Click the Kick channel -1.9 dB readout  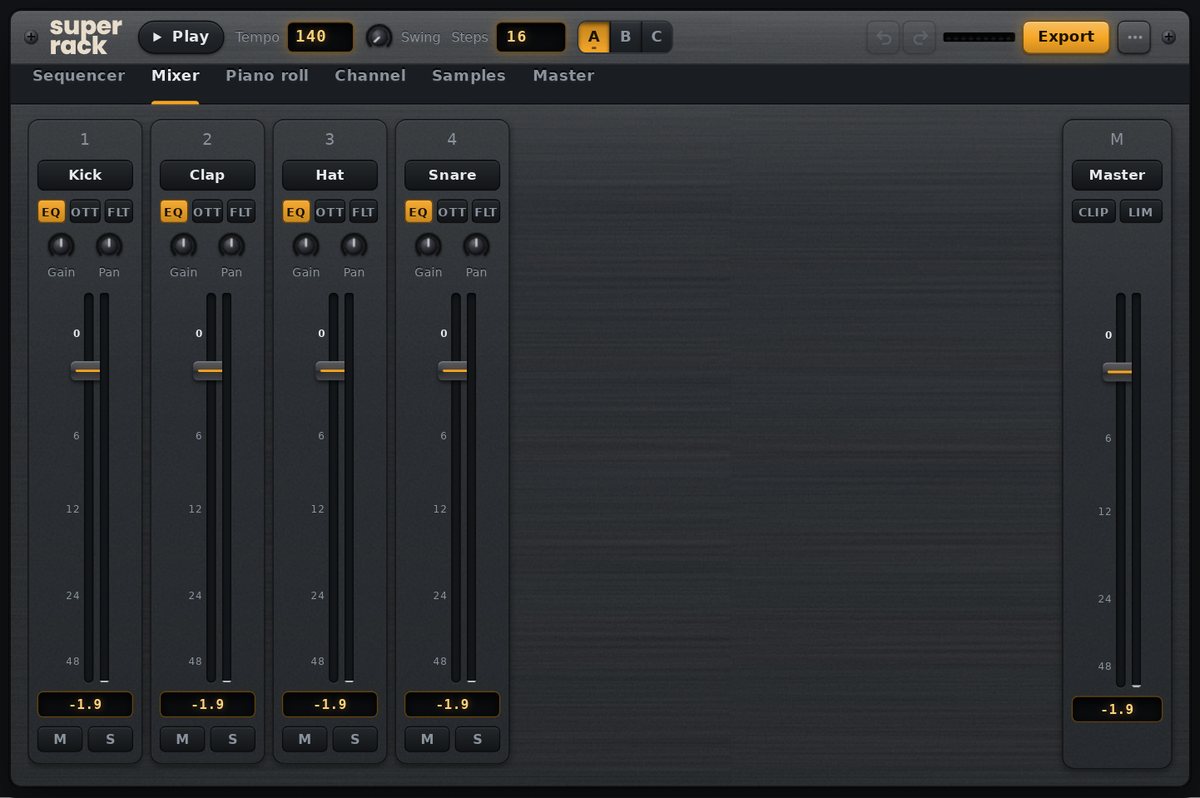(x=85, y=704)
